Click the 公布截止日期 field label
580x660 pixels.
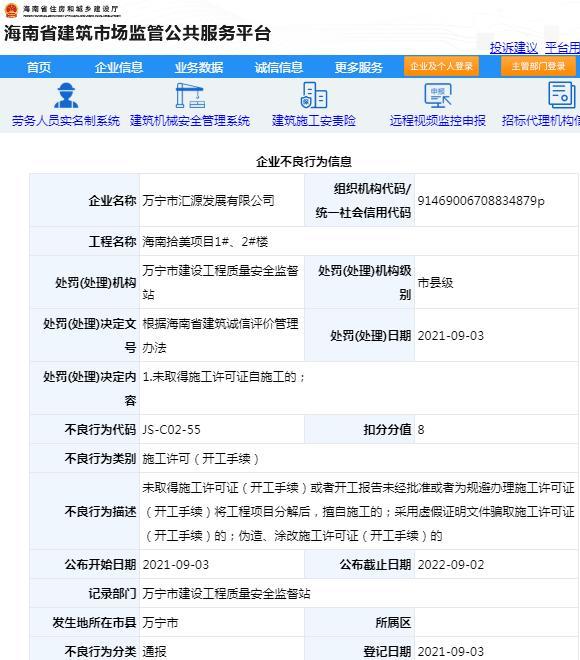375,565
